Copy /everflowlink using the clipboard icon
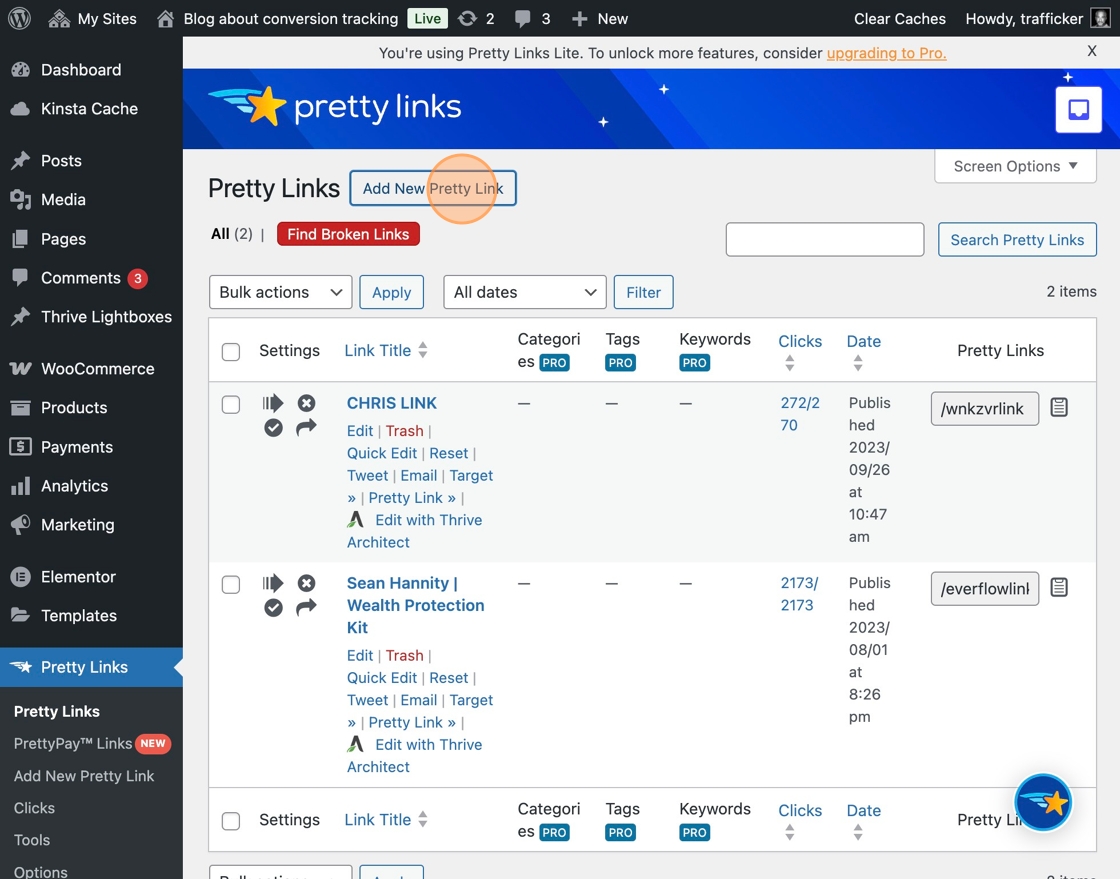1120x879 pixels. (1059, 587)
